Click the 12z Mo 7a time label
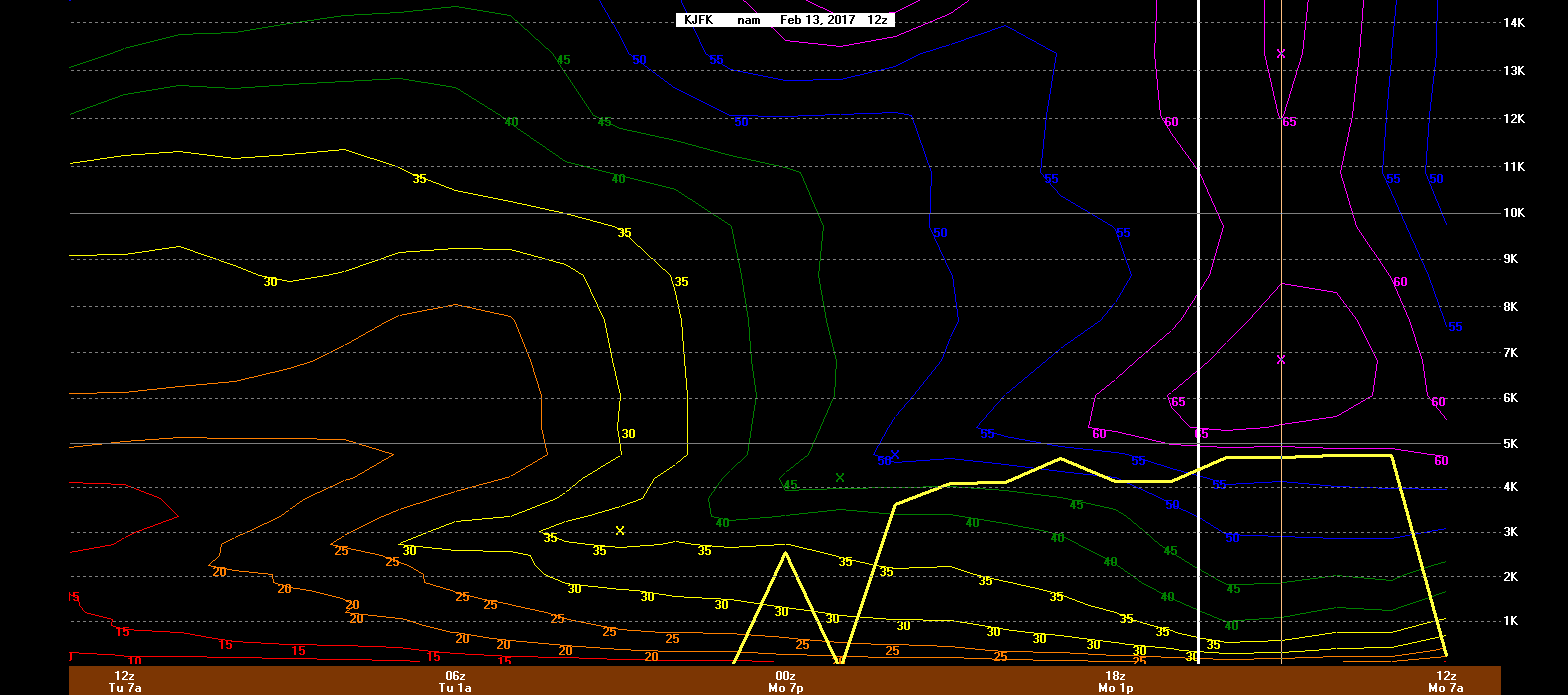This screenshot has width=1568, height=695. click(1446, 681)
